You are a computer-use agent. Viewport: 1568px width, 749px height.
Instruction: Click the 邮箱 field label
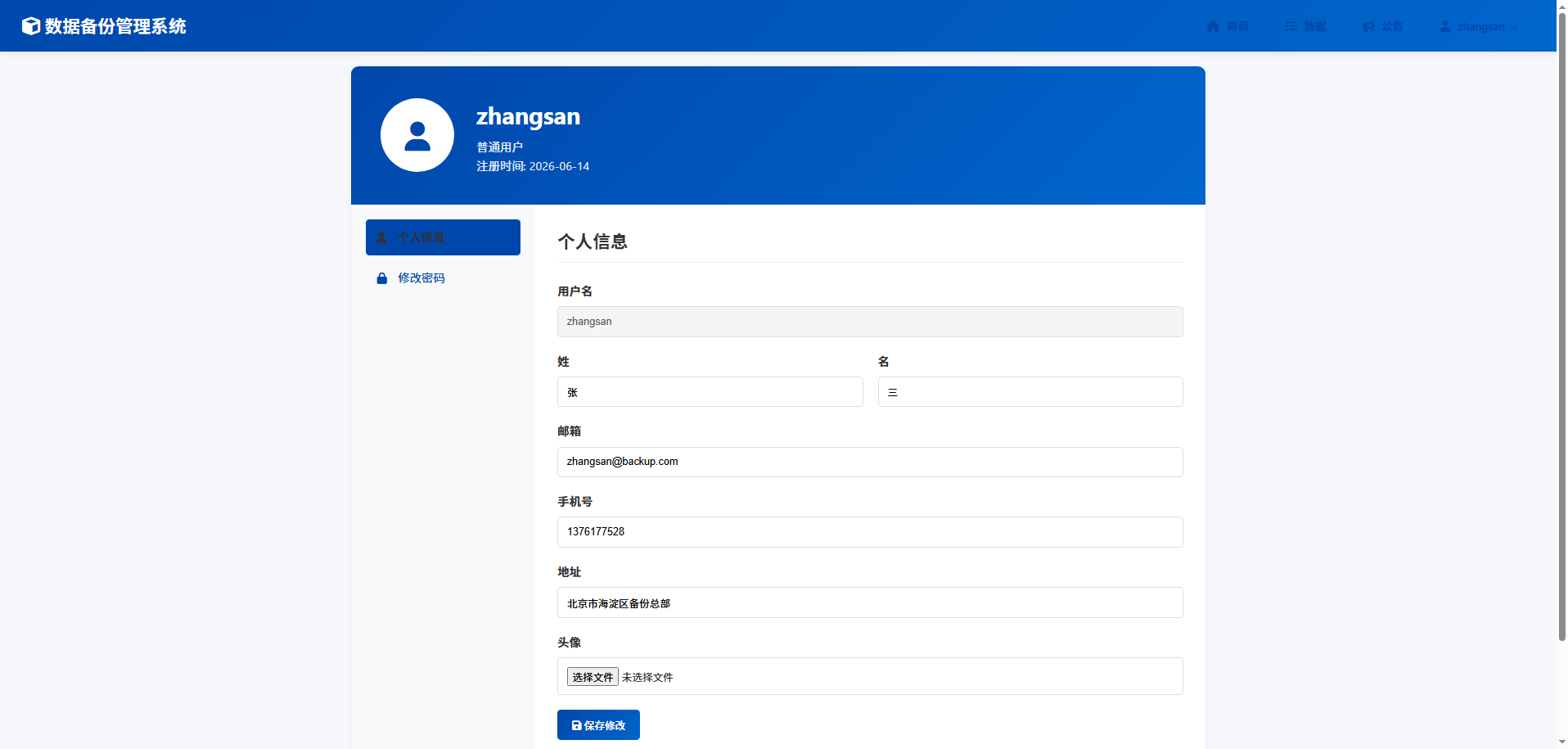(x=569, y=431)
